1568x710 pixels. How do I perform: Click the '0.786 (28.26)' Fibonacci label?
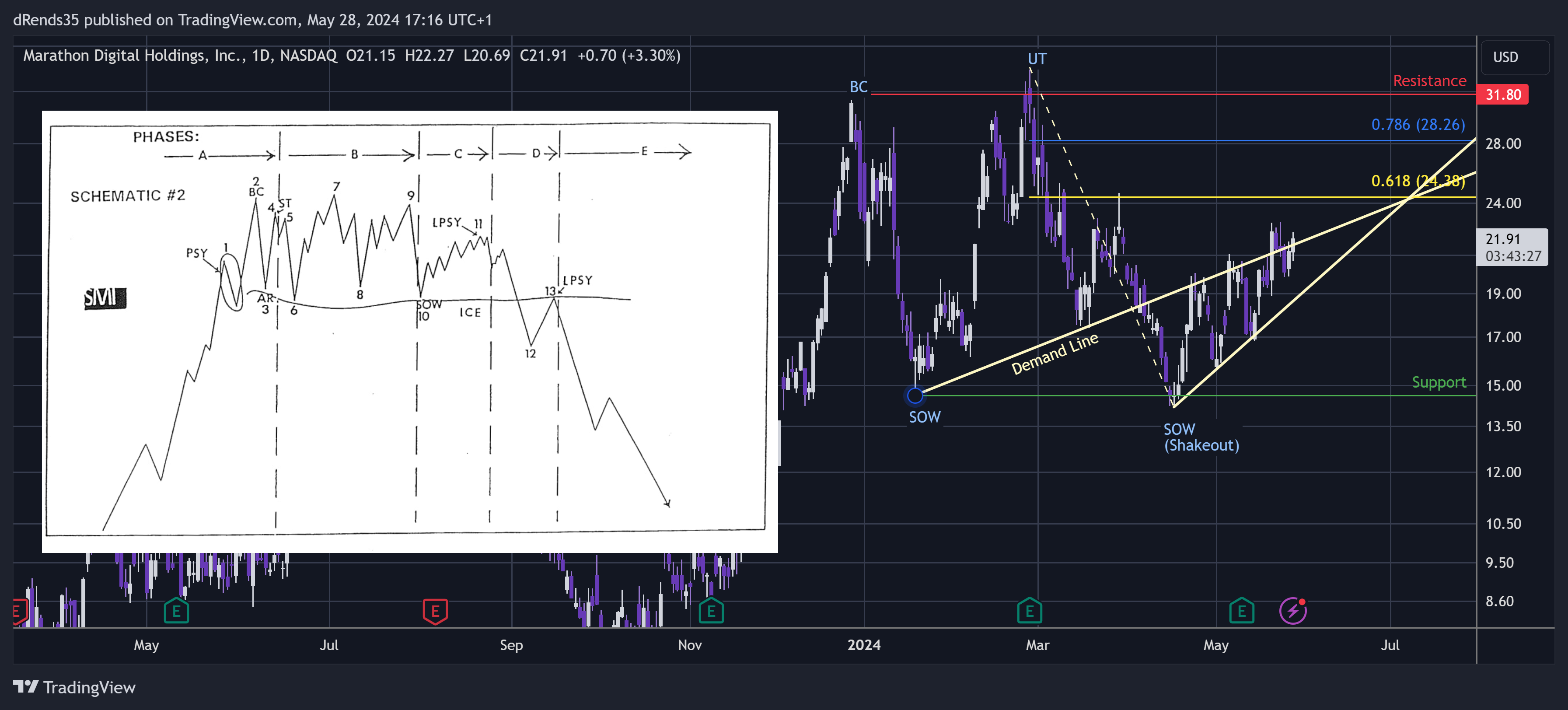click(x=1418, y=125)
